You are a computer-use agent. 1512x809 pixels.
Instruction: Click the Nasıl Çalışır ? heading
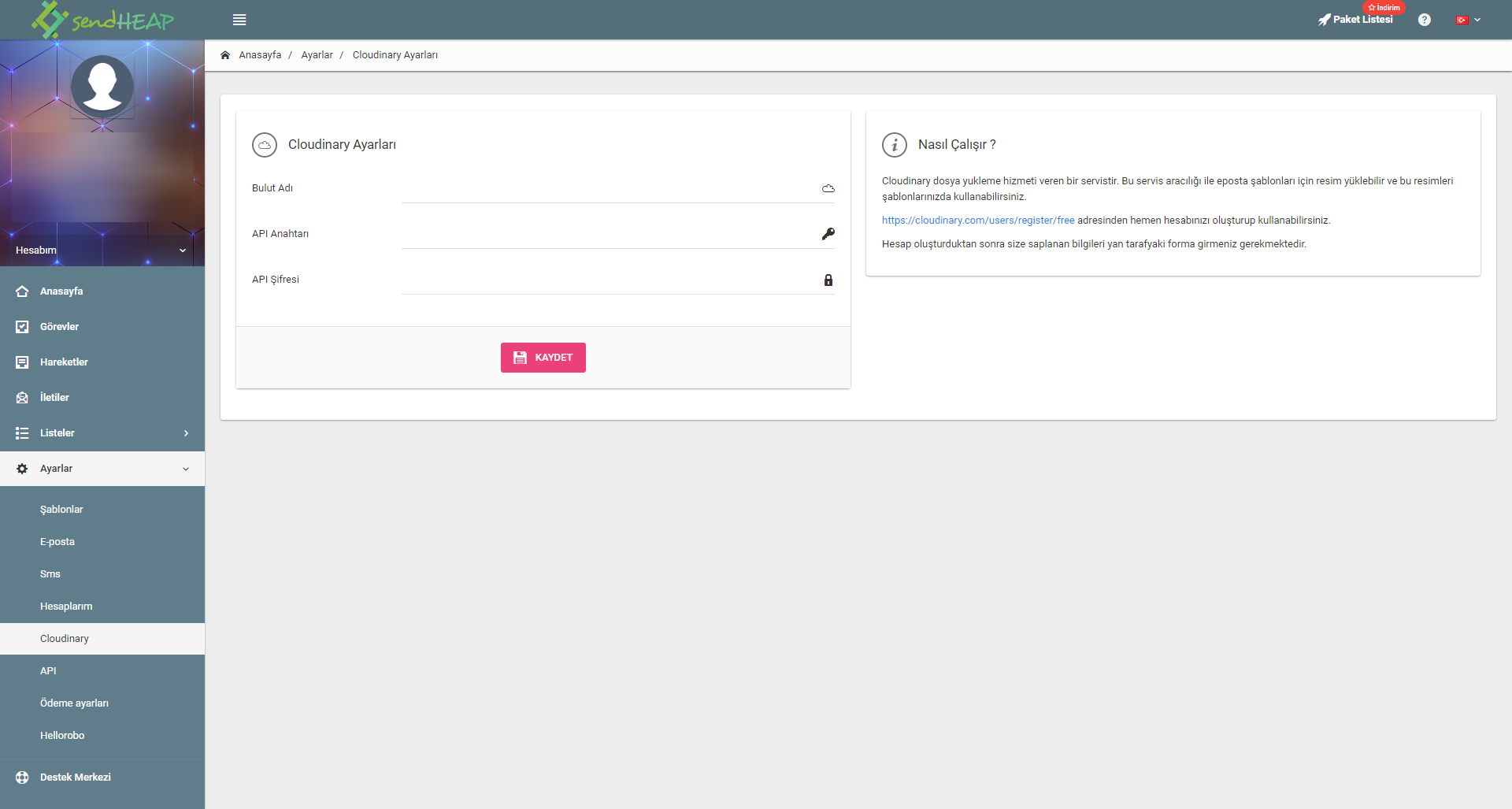pos(957,145)
